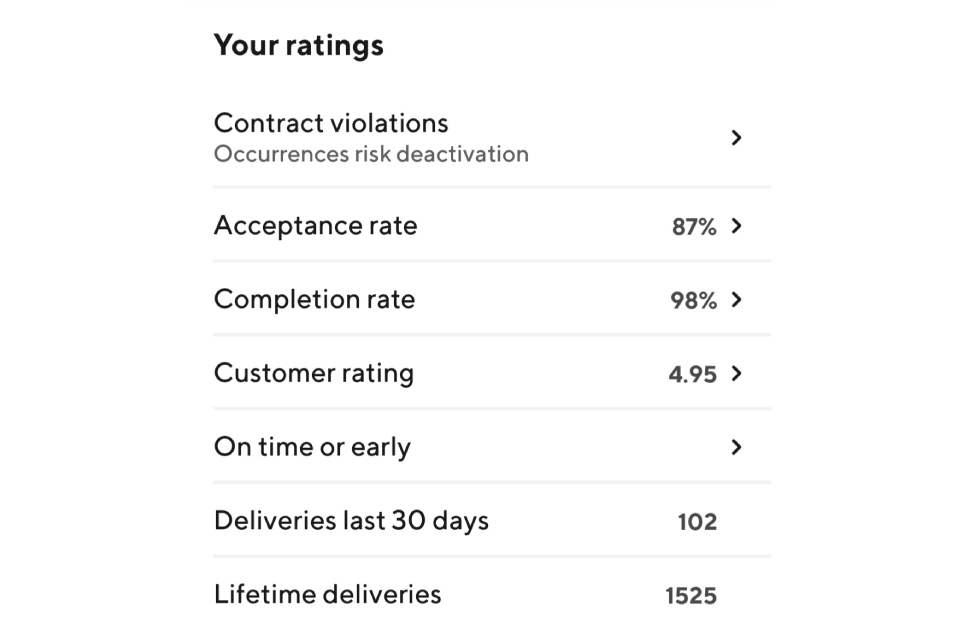Screen dimensions: 960x629
Task: Click the Deliveries last 30 days label
Action: click(351, 521)
